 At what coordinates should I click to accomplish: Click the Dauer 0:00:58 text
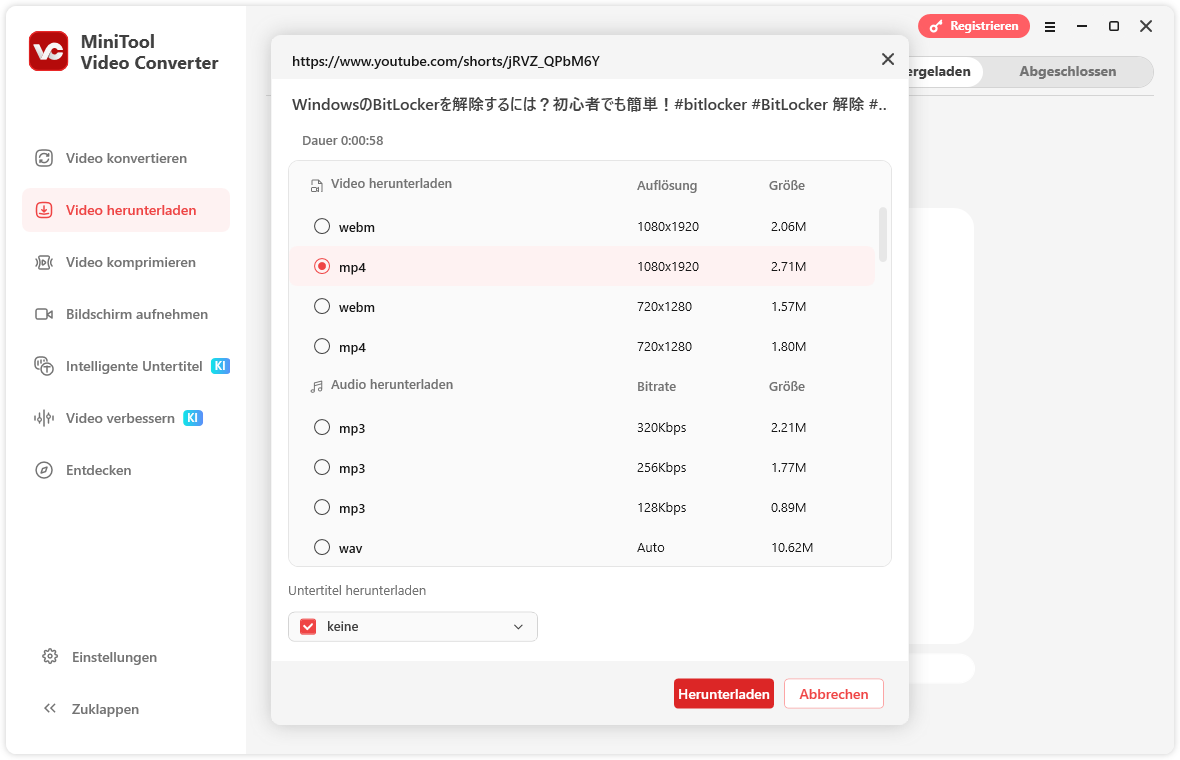pos(342,141)
